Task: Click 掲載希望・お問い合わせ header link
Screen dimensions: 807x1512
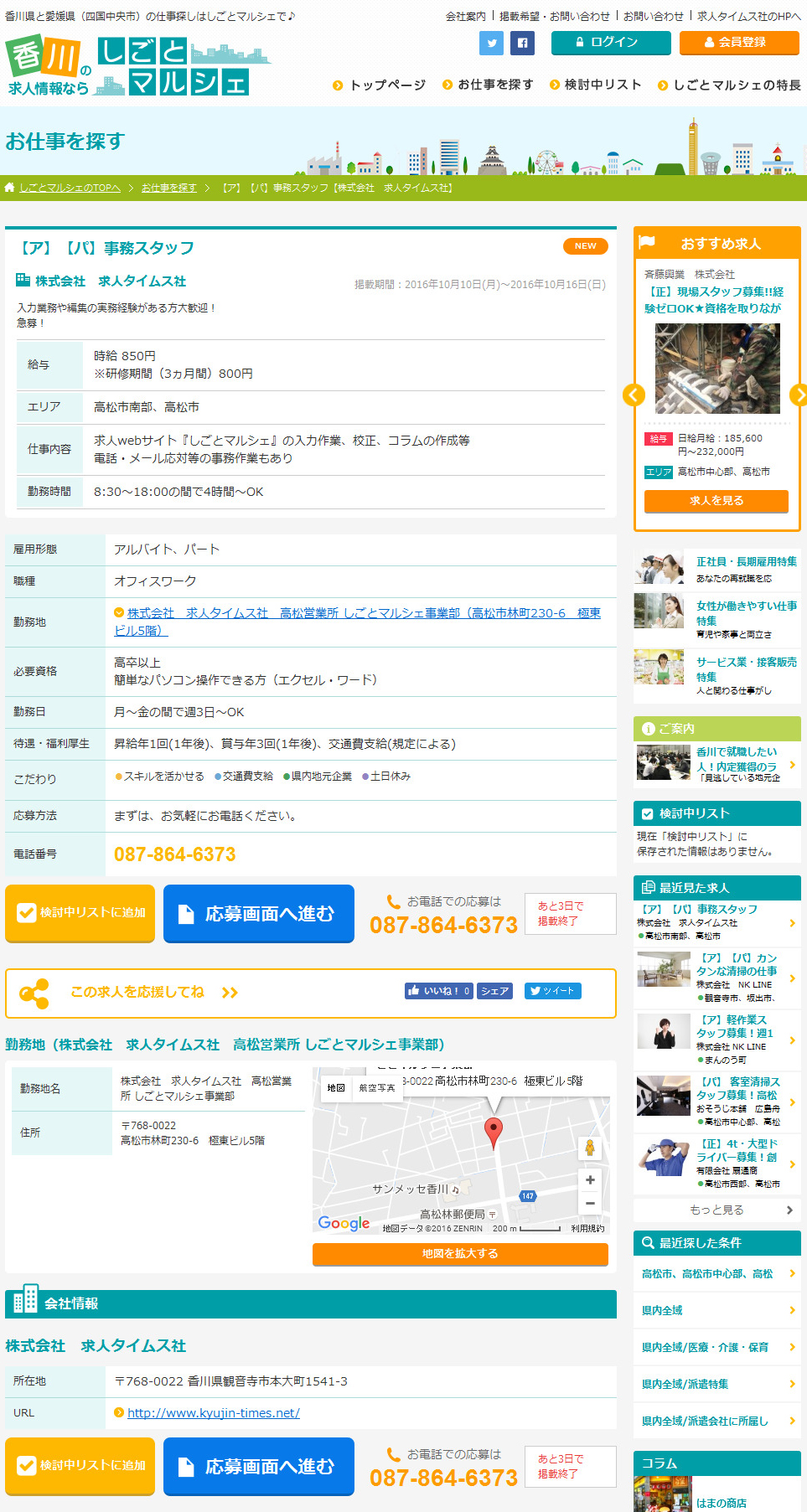Action: pyautogui.click(x=555, y=16)
